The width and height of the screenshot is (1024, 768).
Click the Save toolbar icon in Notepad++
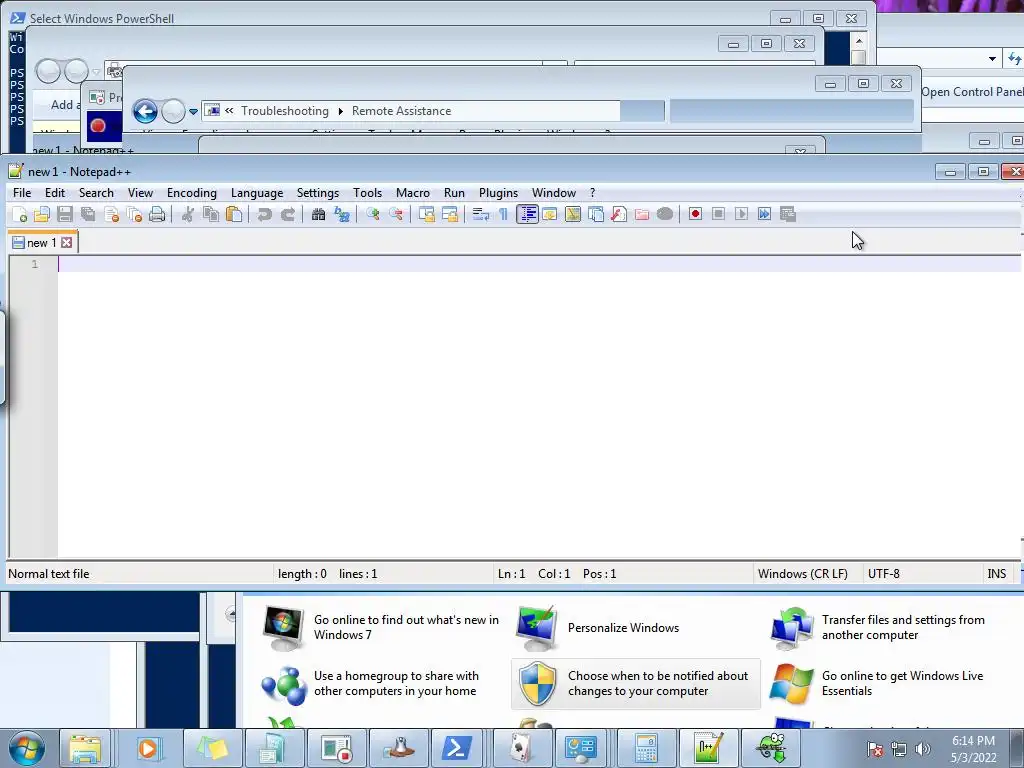[x=65, y=214]
